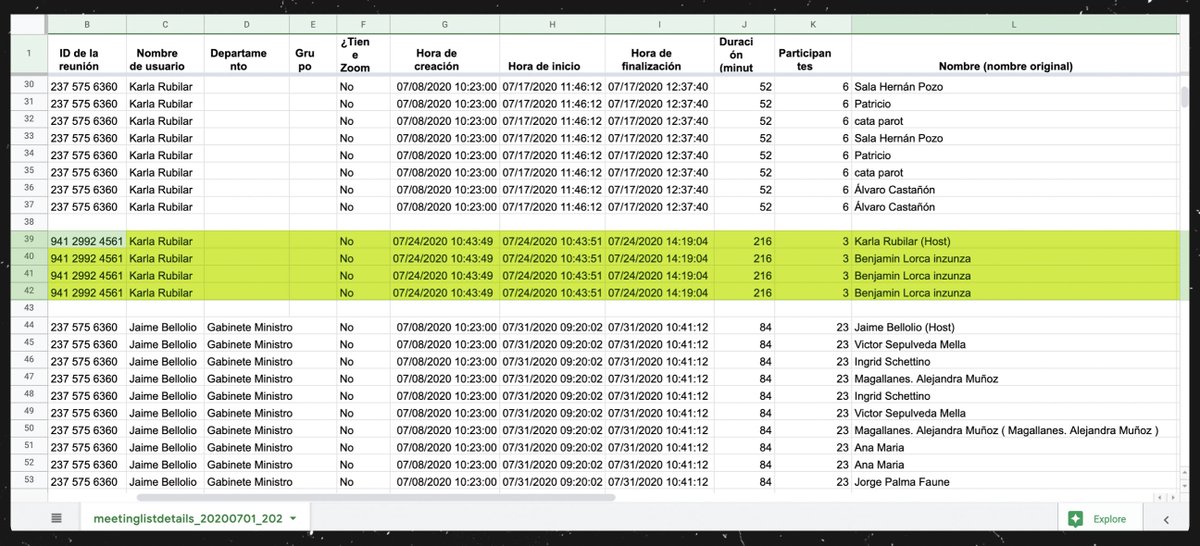The image size is (1200, 546).
Task: Click the 'Participantes' header cell
Action: 813,54
